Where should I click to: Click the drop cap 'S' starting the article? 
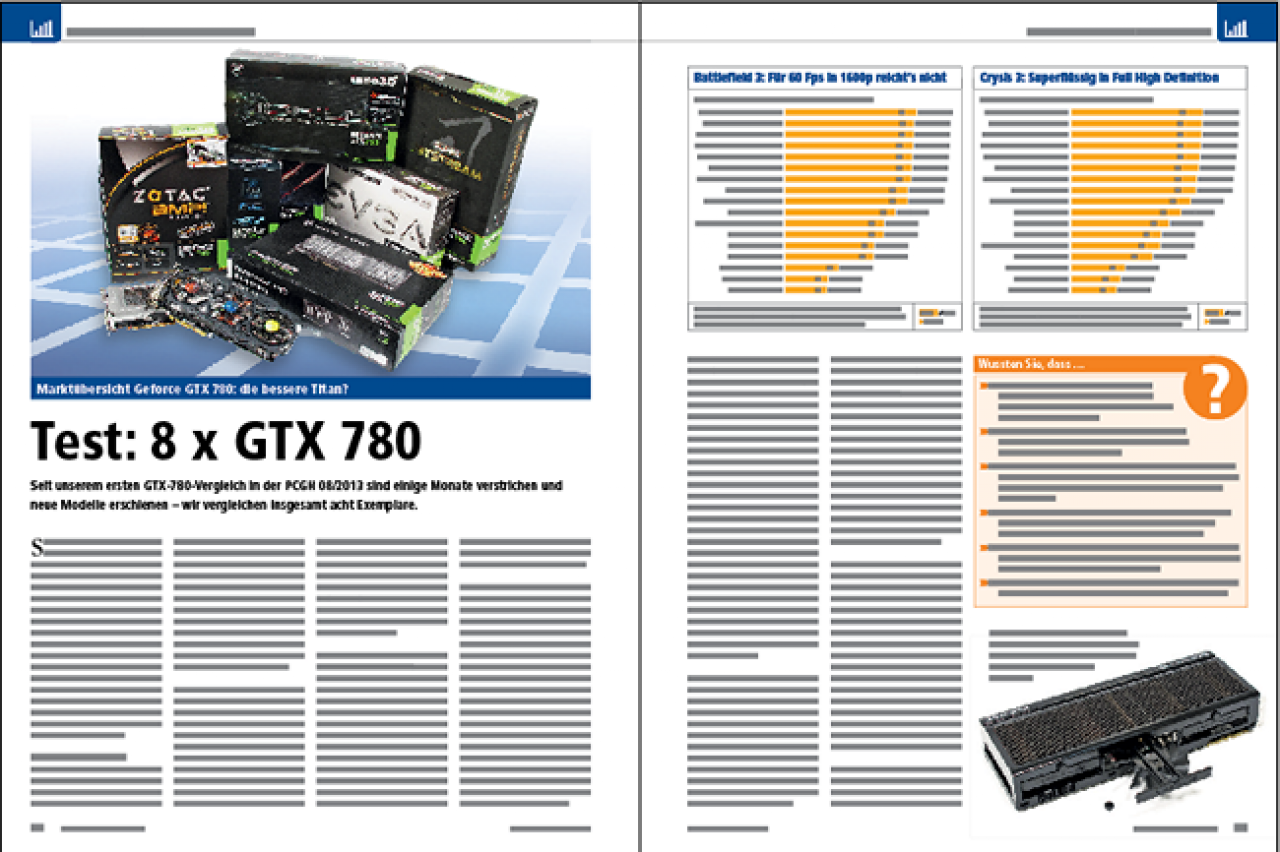click(x=39, y=547)
